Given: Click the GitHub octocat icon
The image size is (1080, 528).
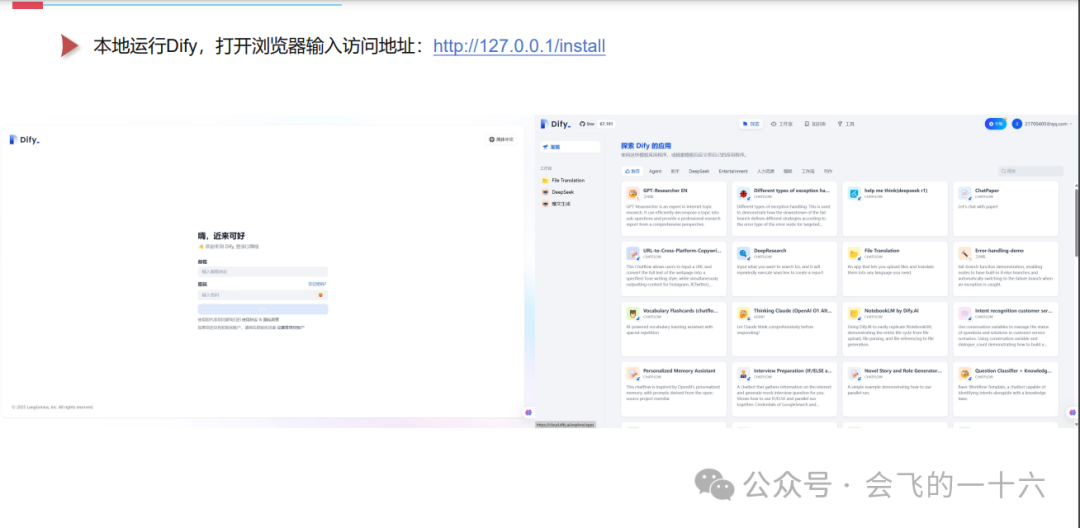Looking at the screenshot, I should pyautogui.click(x=582, y=124).
